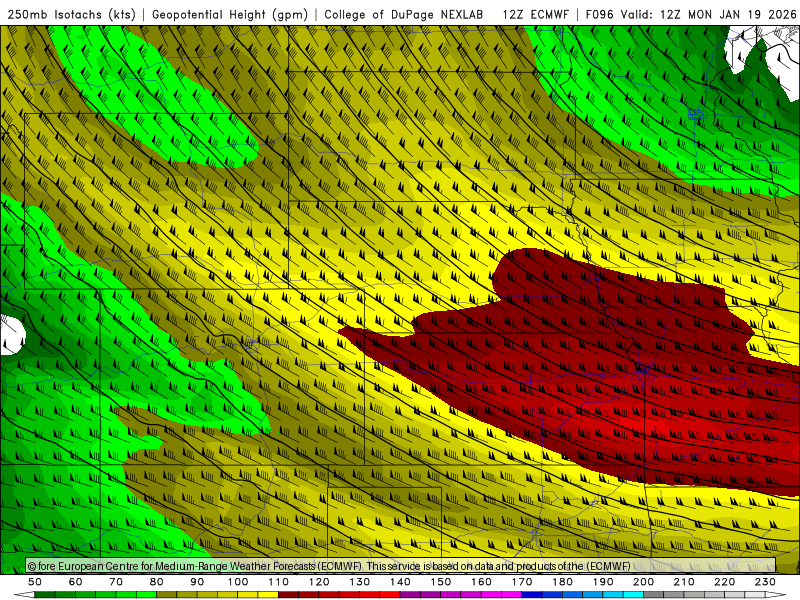
Task: Click the '220' colorbar label
Action: point(724,582)
